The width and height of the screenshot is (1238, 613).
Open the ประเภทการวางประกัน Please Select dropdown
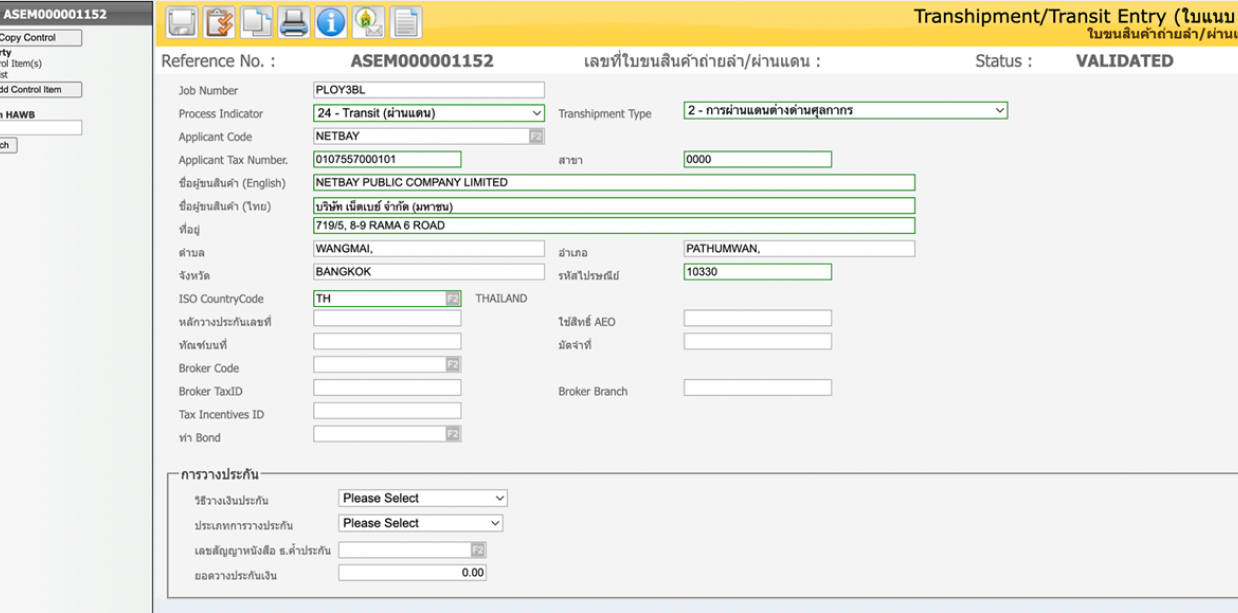click(420, 523)
